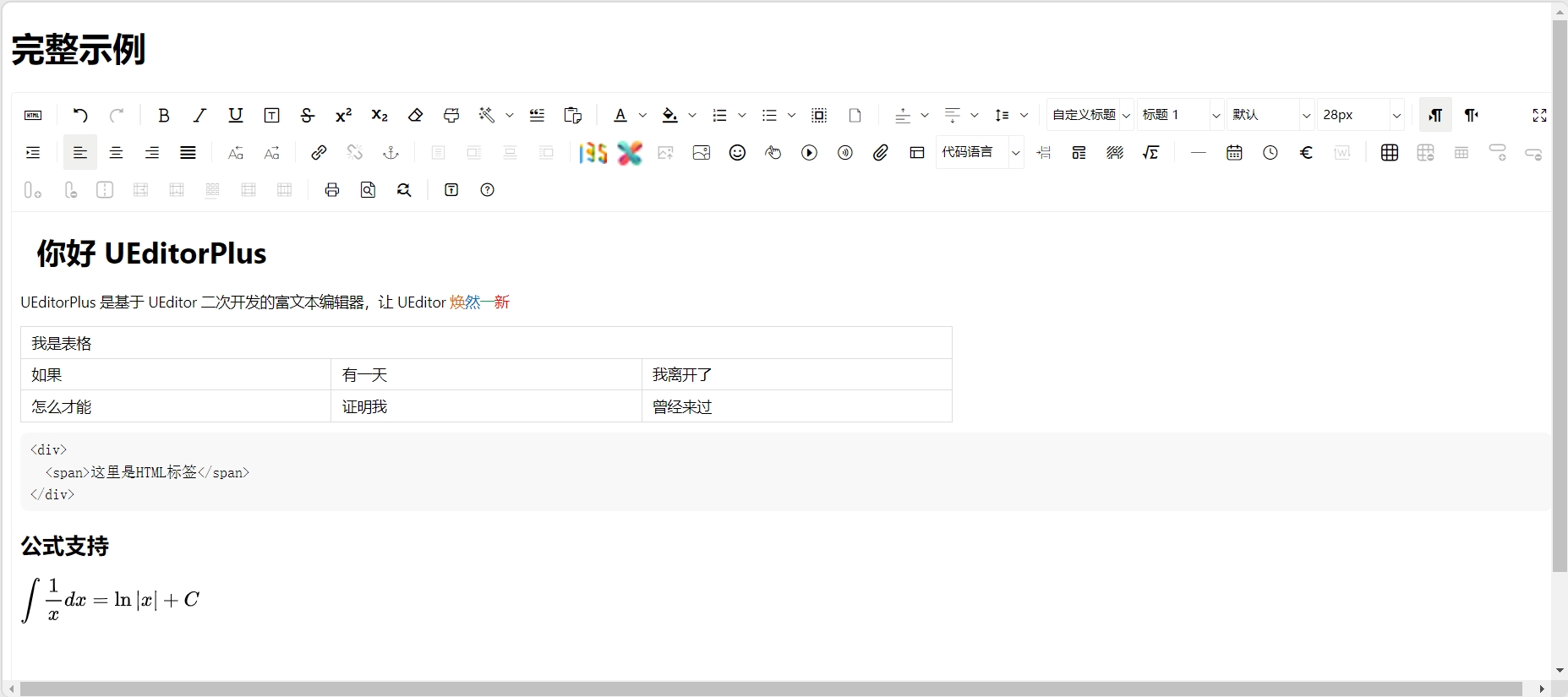1568x697 pixels.
Task: Expand the auto typeset magic wand arrow
Action: click(510, 116)
